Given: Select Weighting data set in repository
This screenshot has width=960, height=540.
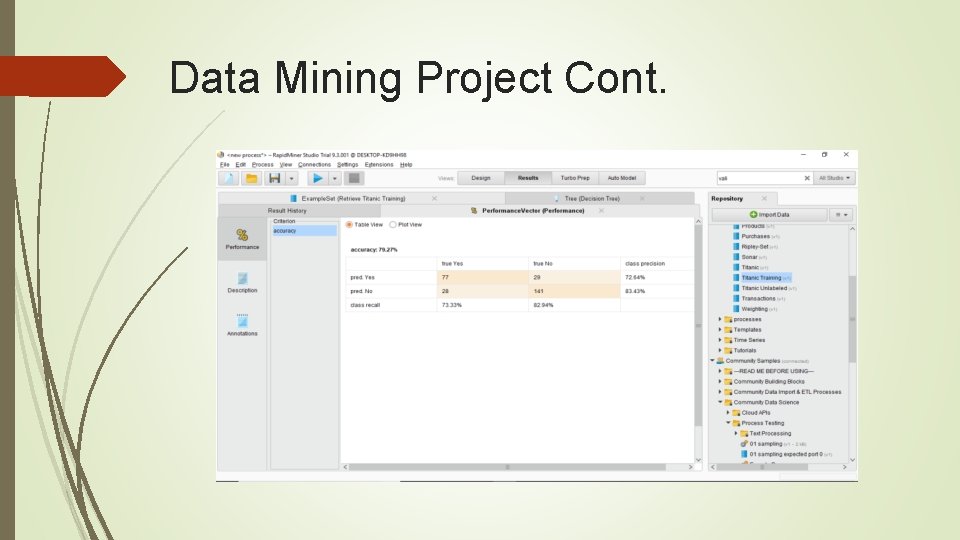Looking at the screenshot, I should click(754, 309).
